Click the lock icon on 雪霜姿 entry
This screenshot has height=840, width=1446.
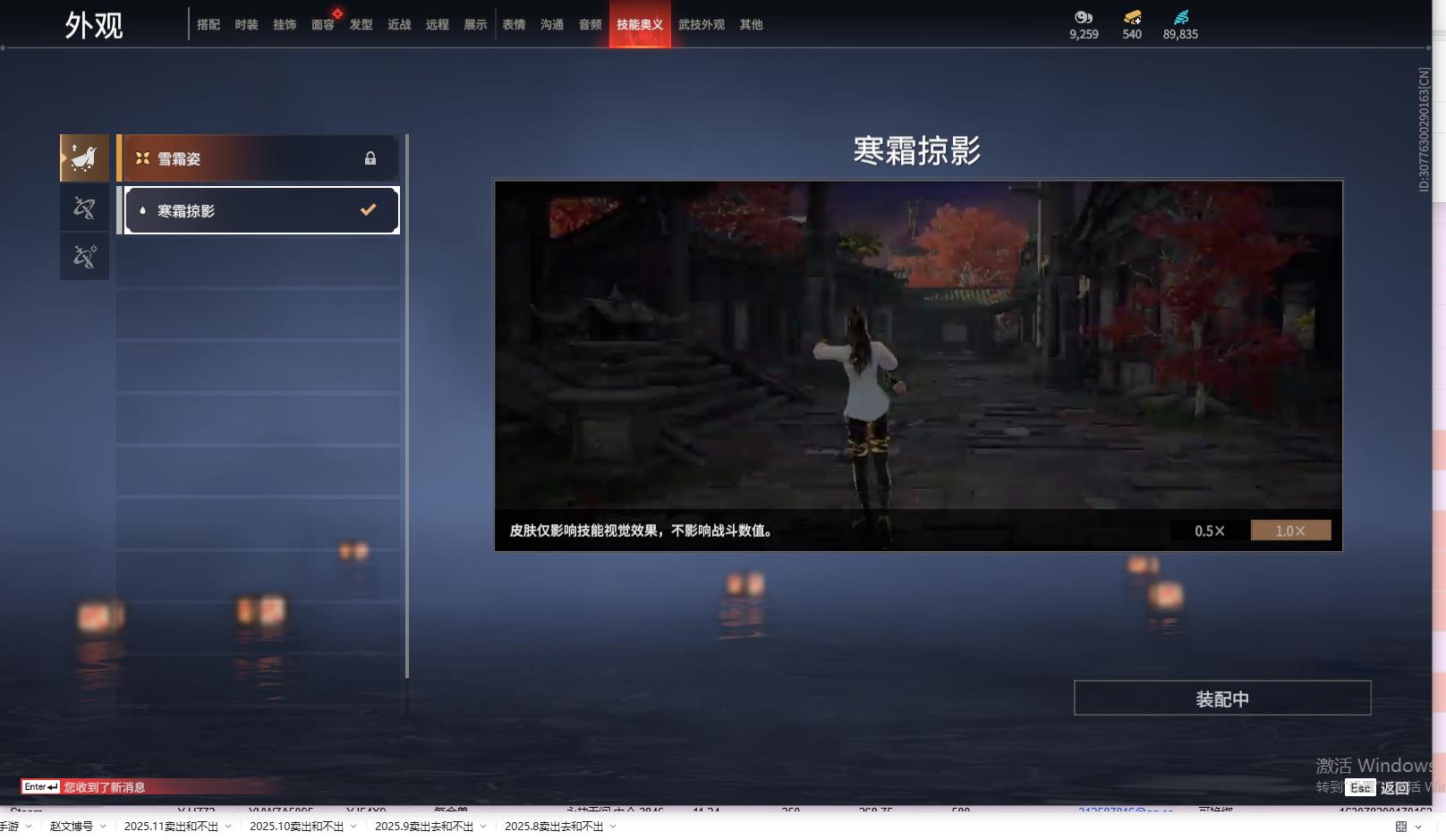(370, 157)
